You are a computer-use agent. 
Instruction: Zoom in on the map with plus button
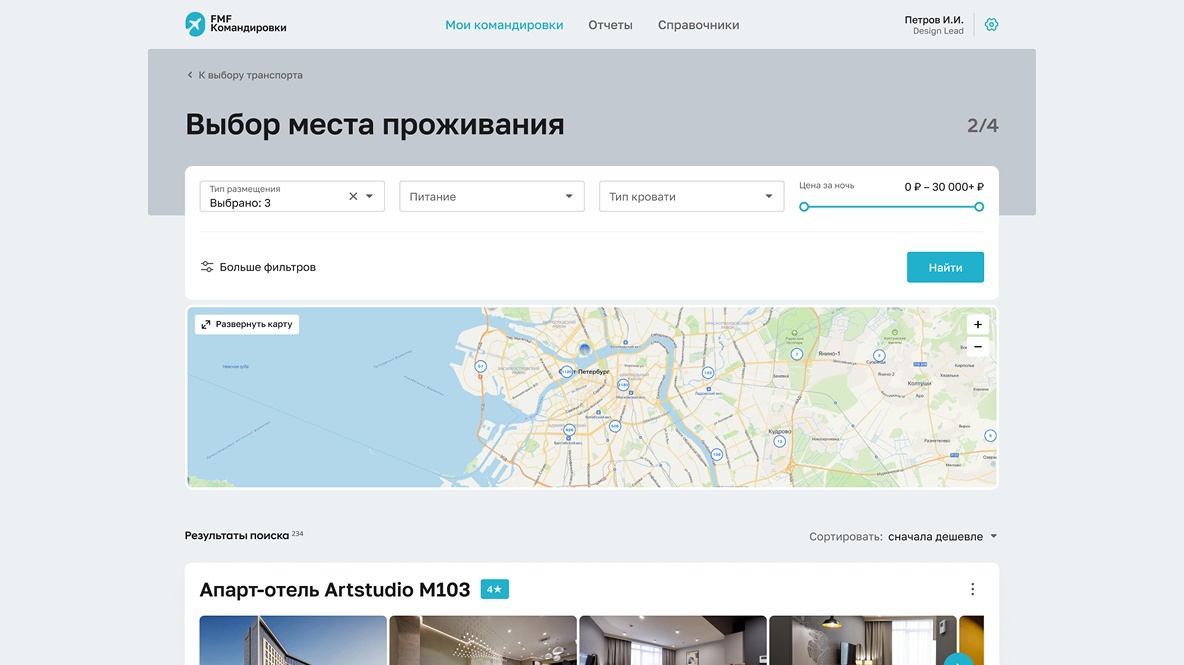977,324
